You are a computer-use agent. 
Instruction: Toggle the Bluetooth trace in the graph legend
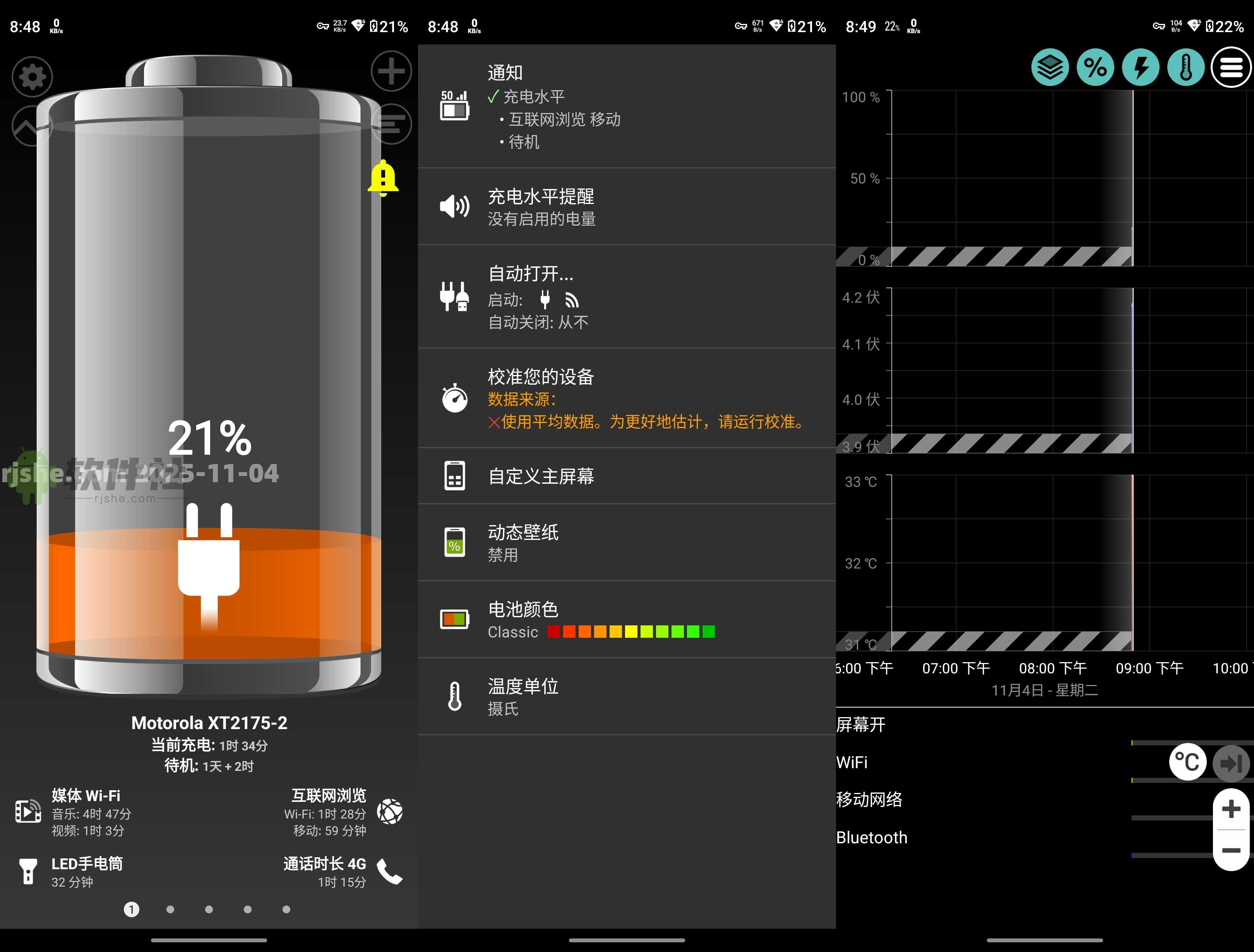pyautogui.click(x=872, y=837)
